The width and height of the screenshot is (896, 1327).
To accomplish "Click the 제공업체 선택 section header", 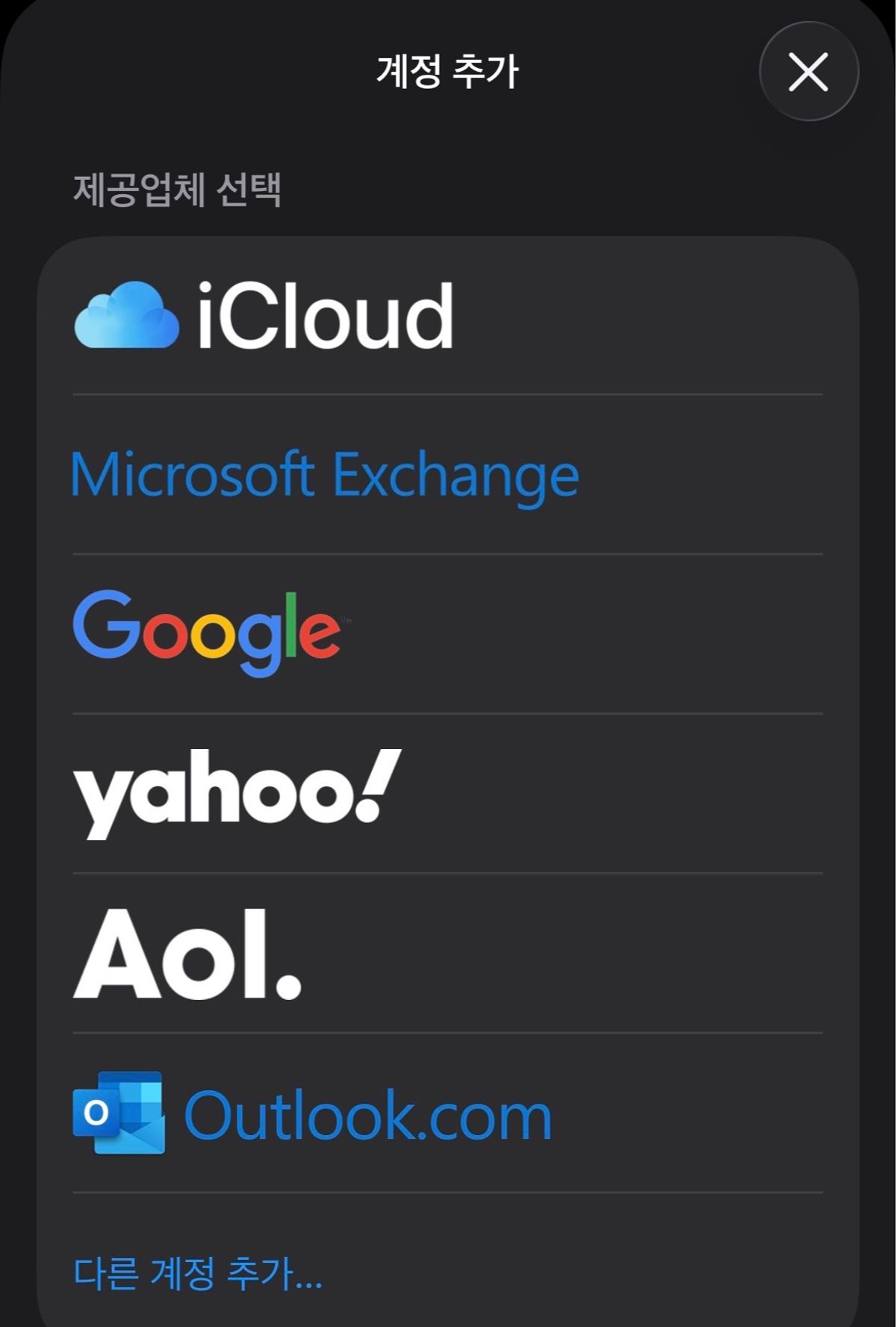I will click(177, 189).
